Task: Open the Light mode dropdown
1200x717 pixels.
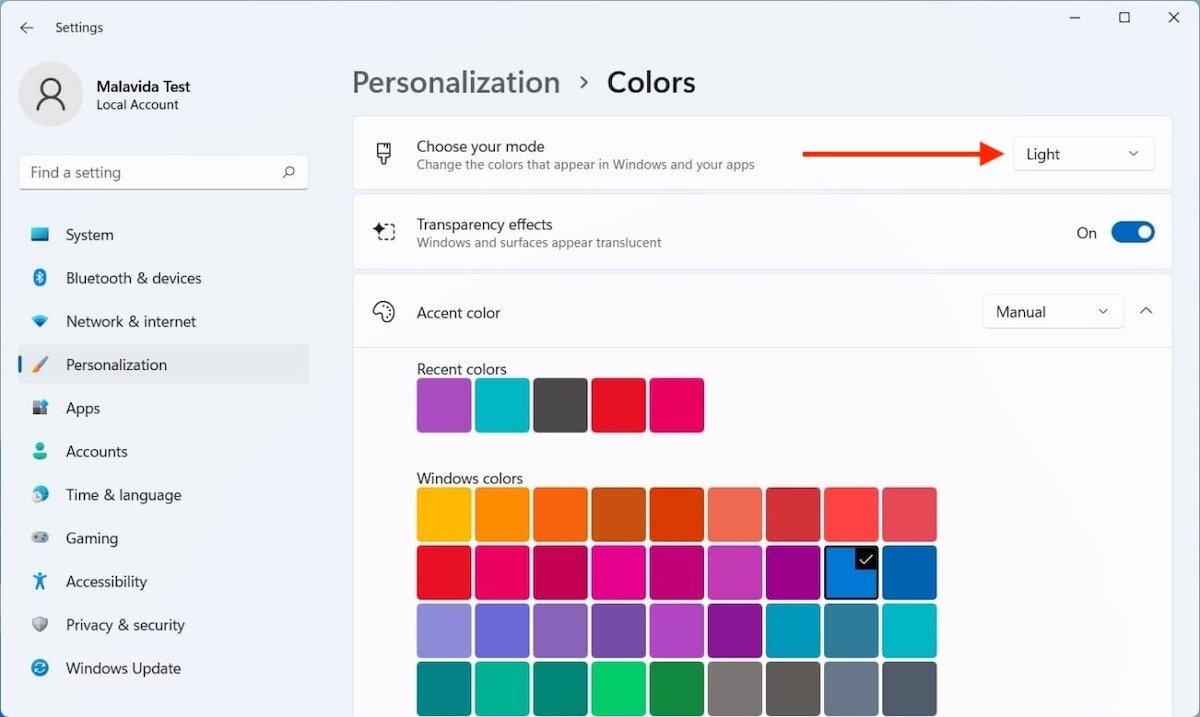Action: 1084,154
